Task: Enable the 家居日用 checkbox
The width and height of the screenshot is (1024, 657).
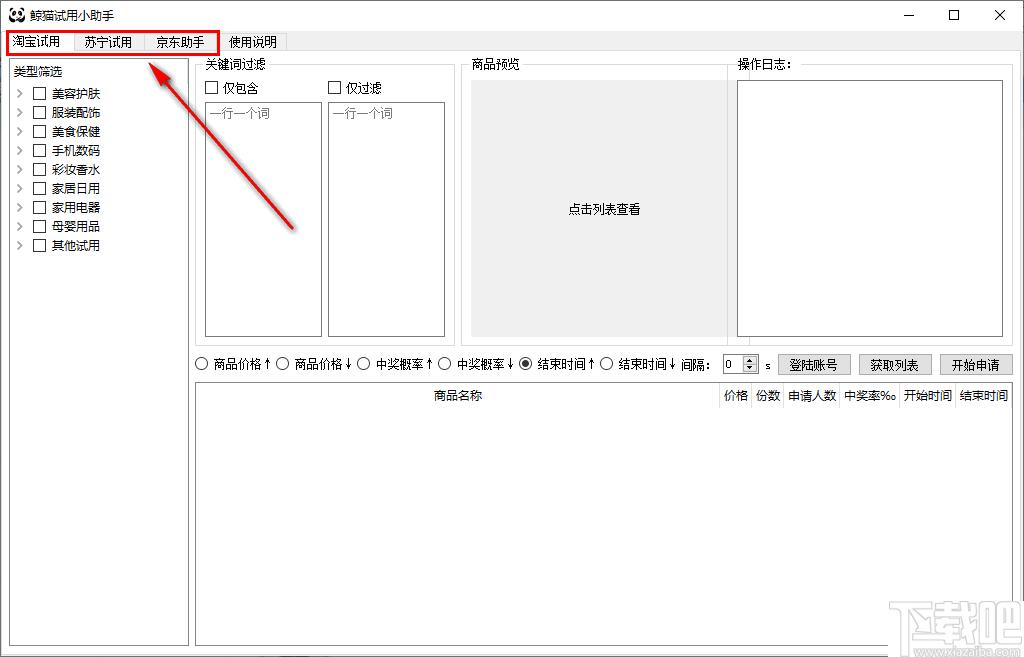Action: (x=39, y=188)
